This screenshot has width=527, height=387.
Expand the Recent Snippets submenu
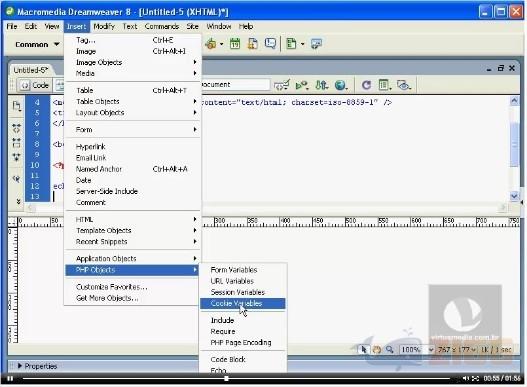tap(132, 241)
